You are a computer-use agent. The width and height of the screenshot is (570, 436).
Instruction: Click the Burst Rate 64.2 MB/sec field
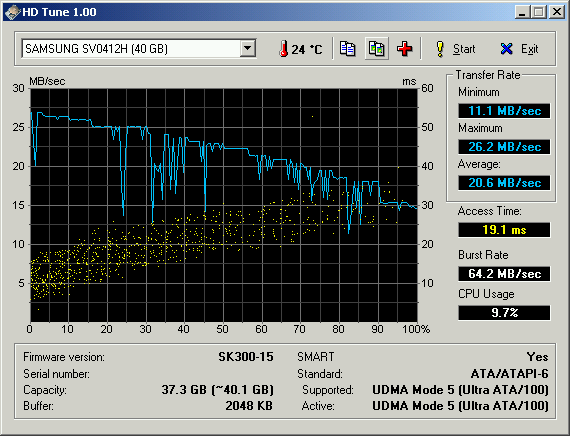coord(504,273)
